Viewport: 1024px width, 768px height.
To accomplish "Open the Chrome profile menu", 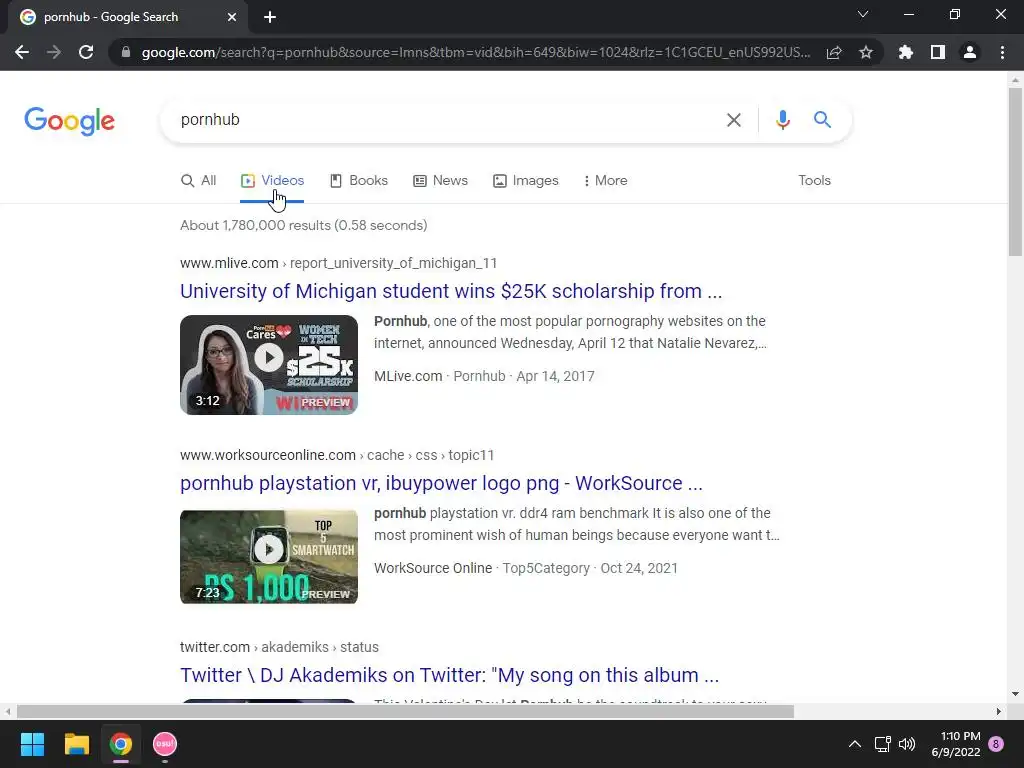I will point(970,52).
